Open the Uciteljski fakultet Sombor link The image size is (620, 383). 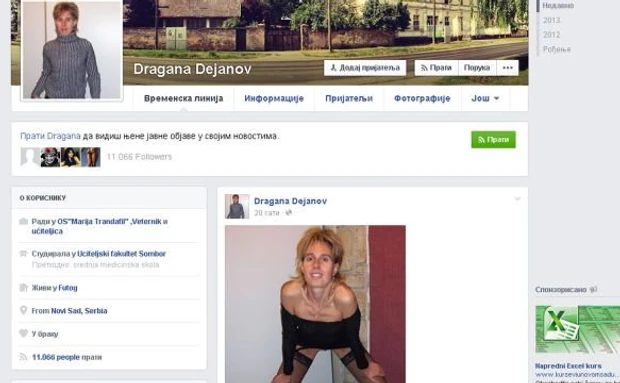pyautogui.click(x=121, y=254)
